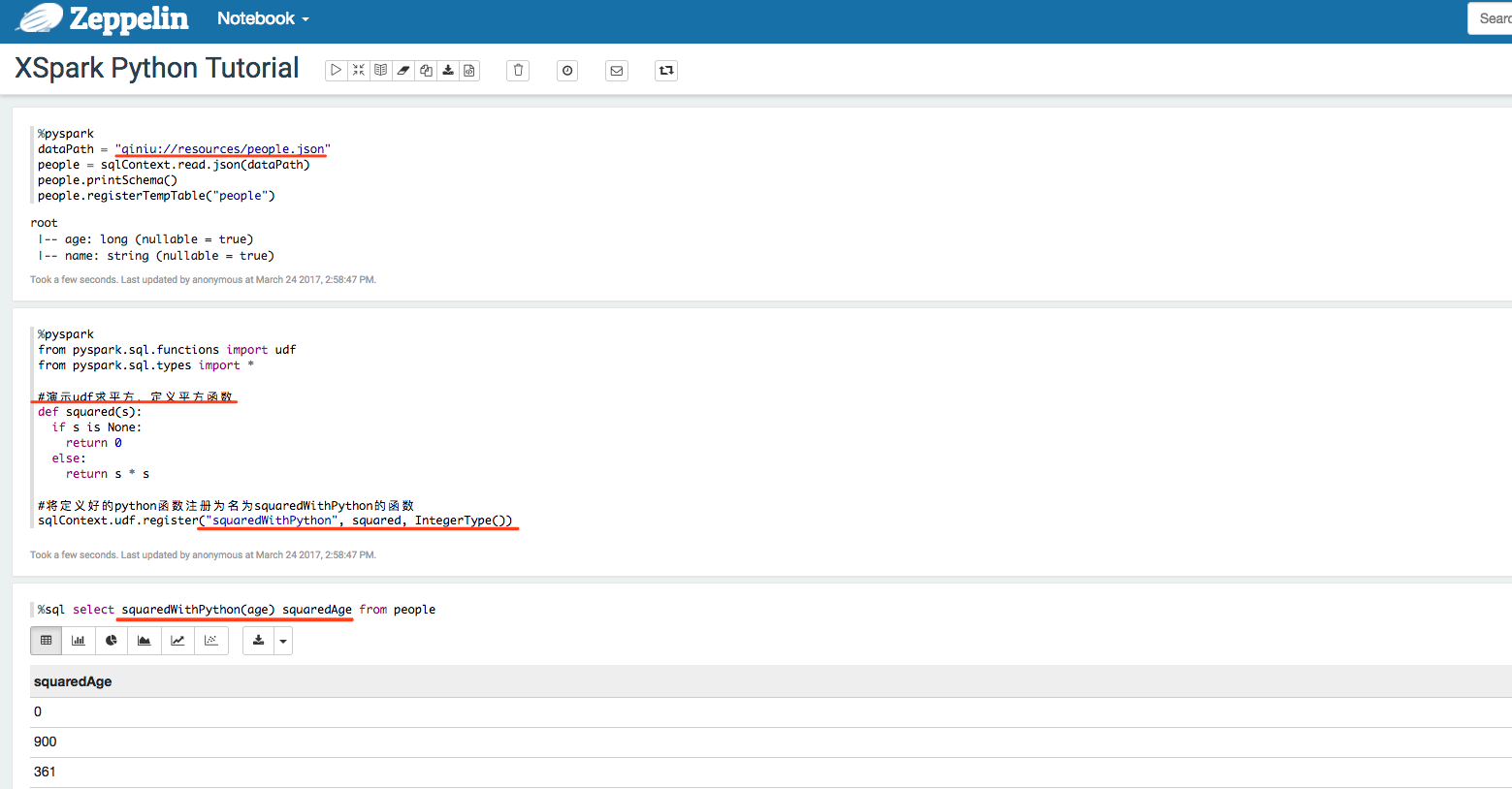Click the dataPath assignment code line
This screenshot has height=789, width=1512.
[184, 149]
